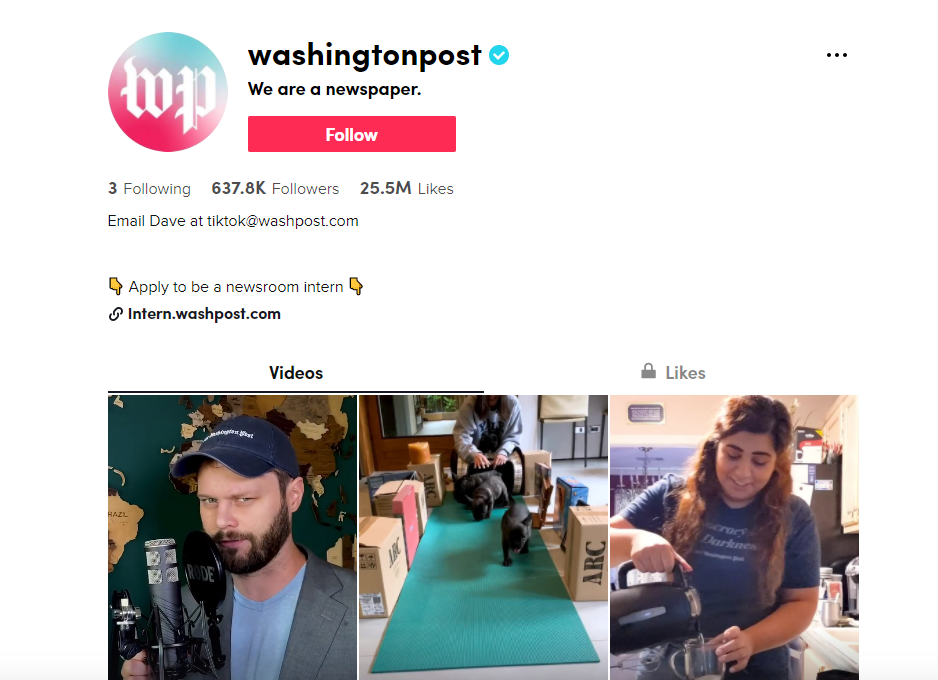View the 637.8K Followers list
Screen dimensions: 938x680
coord(275,188)
